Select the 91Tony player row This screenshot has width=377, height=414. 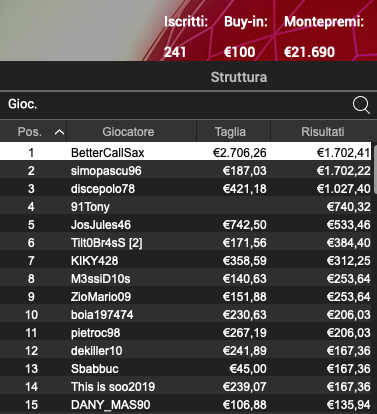tap(186, 207)
